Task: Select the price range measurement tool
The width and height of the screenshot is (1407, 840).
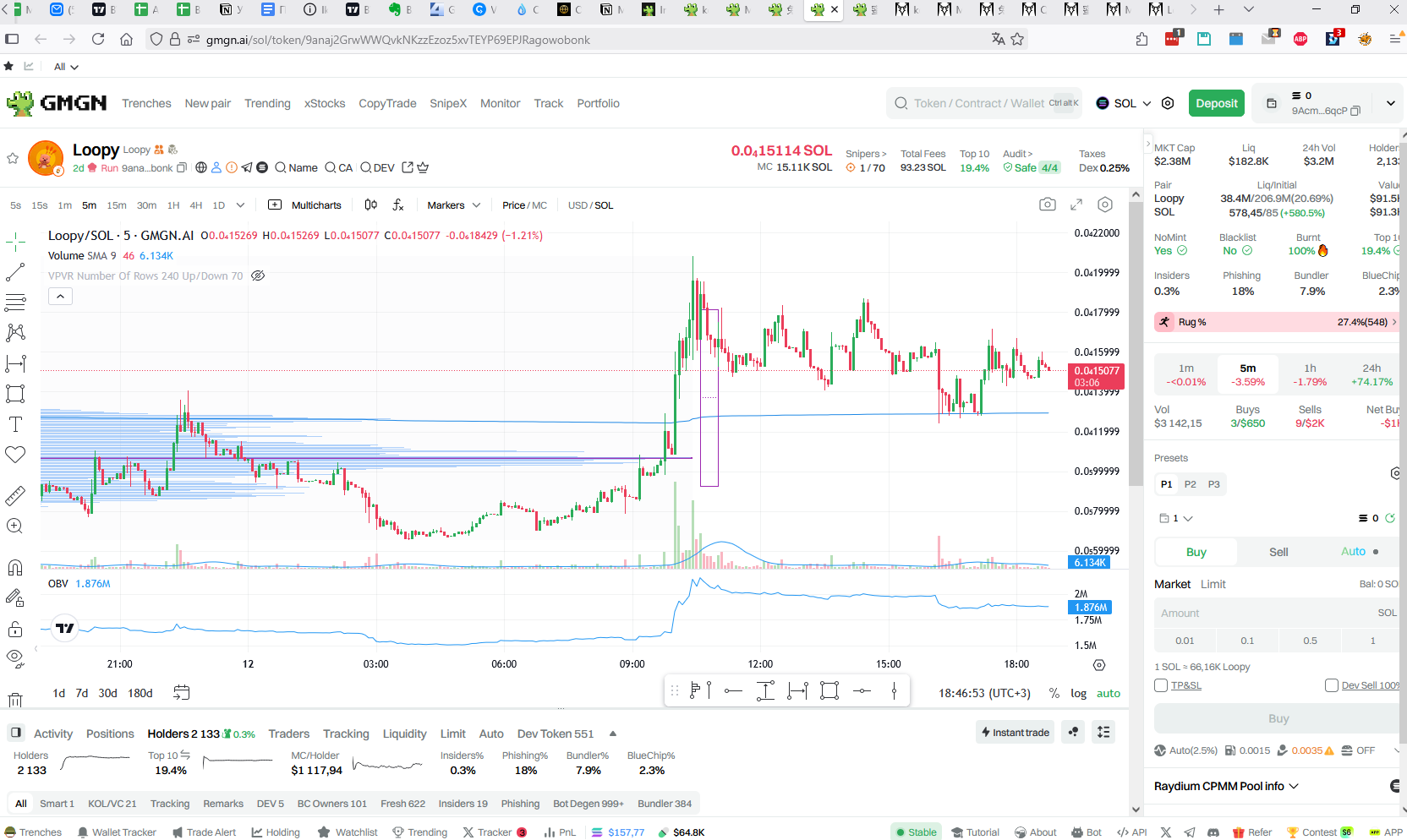Action: click(x=15, y=363)
